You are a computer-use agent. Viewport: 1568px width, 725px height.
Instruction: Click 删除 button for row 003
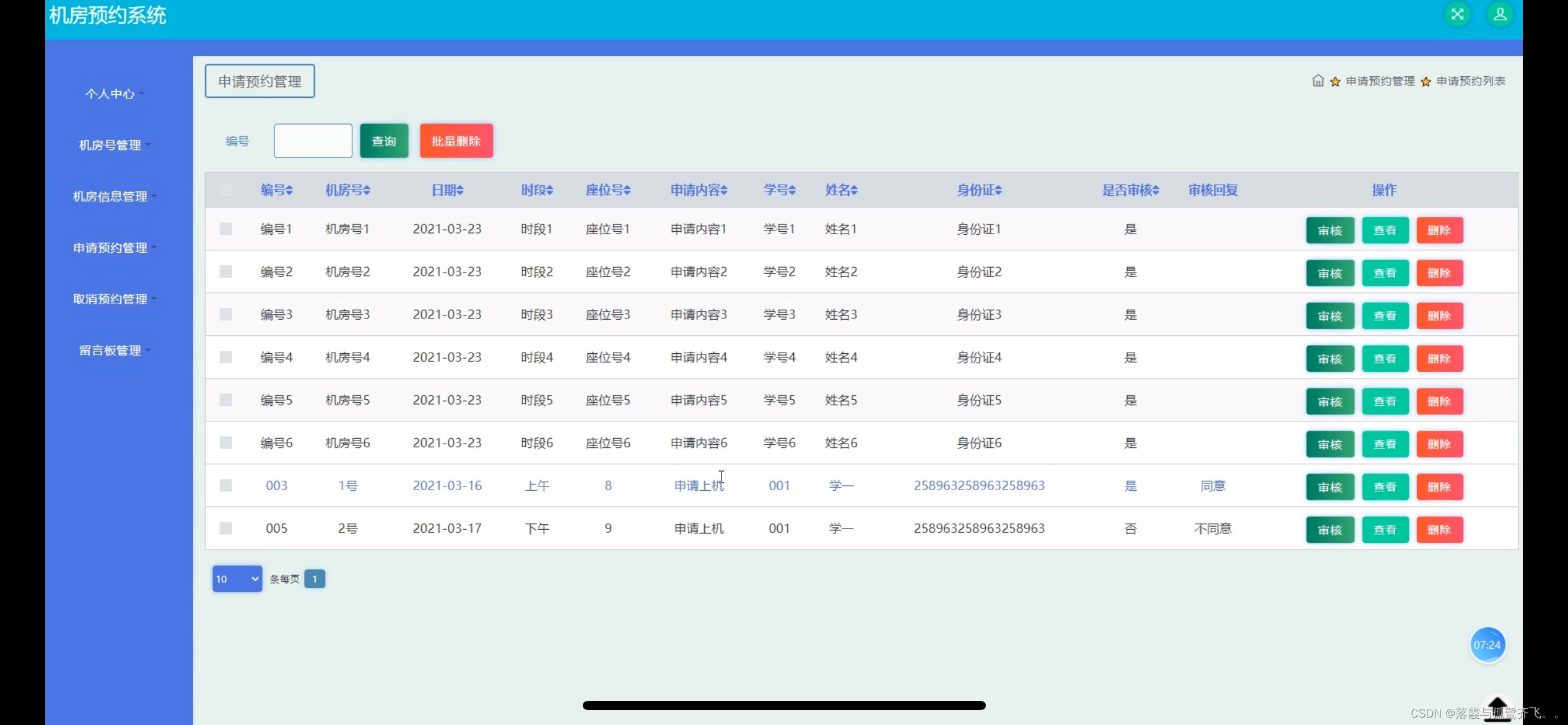[1440, 487]
